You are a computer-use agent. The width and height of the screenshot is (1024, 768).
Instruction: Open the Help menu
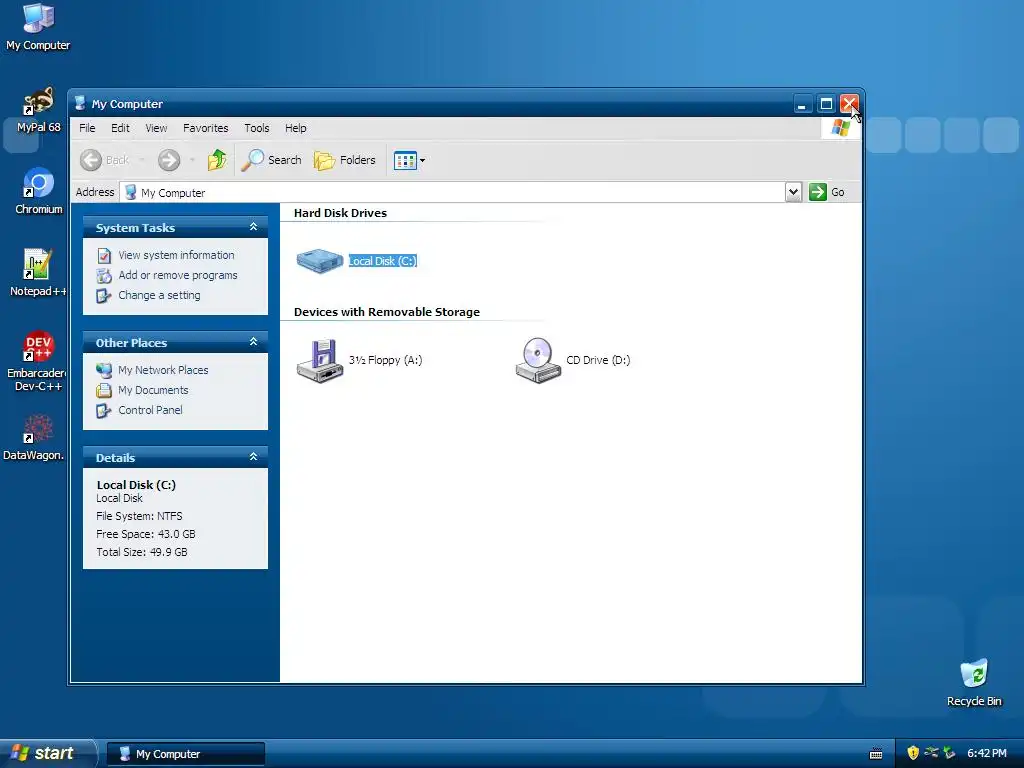(295, 128)
